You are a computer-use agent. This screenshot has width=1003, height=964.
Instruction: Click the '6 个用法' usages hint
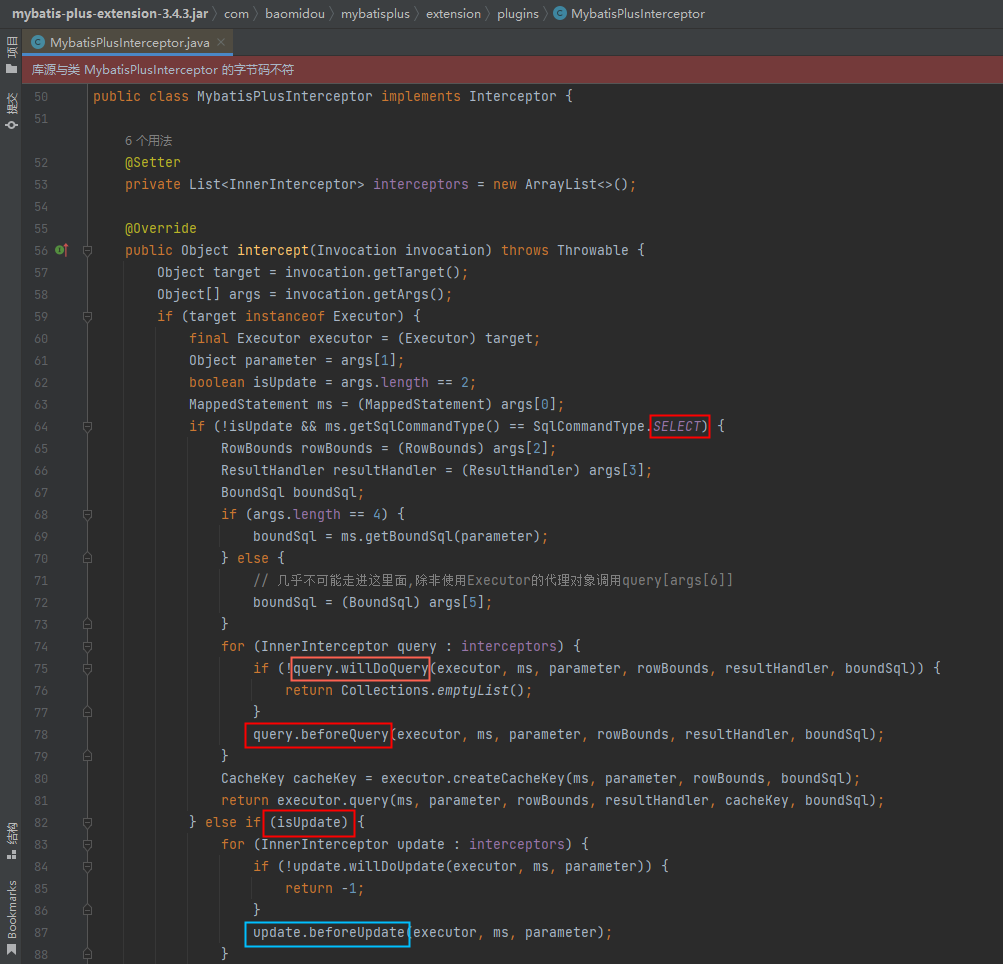click(x=148, y=141)
